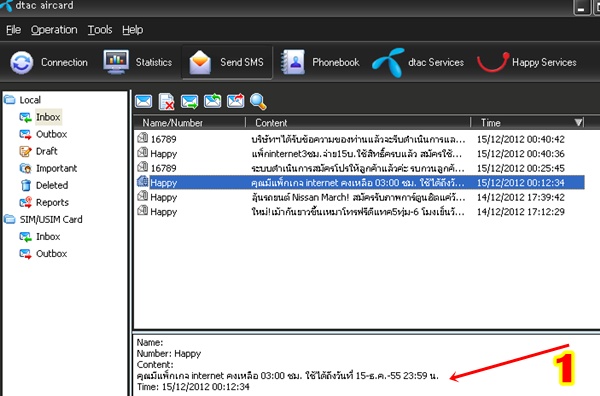This screenshot has height=396, width=600.
Task: Open the File menu
Action: pyautogui.click(x=13, y=30)
